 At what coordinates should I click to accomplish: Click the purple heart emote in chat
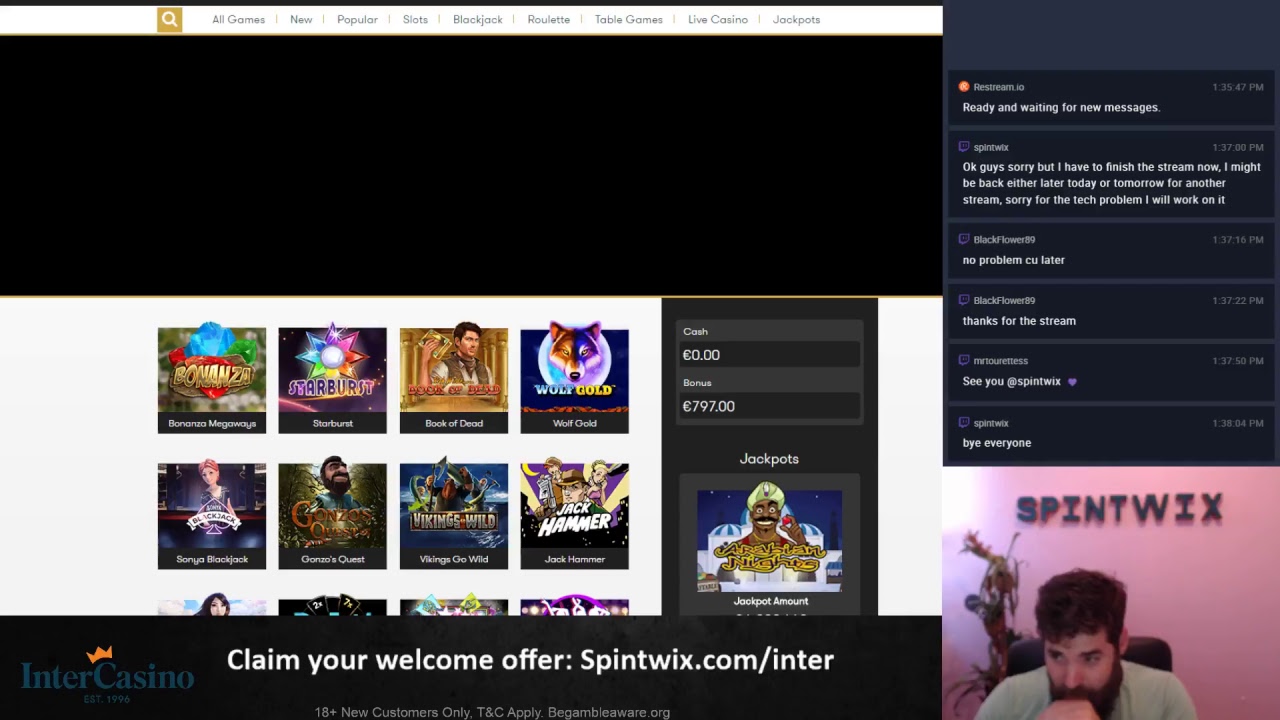point(1072,382)
